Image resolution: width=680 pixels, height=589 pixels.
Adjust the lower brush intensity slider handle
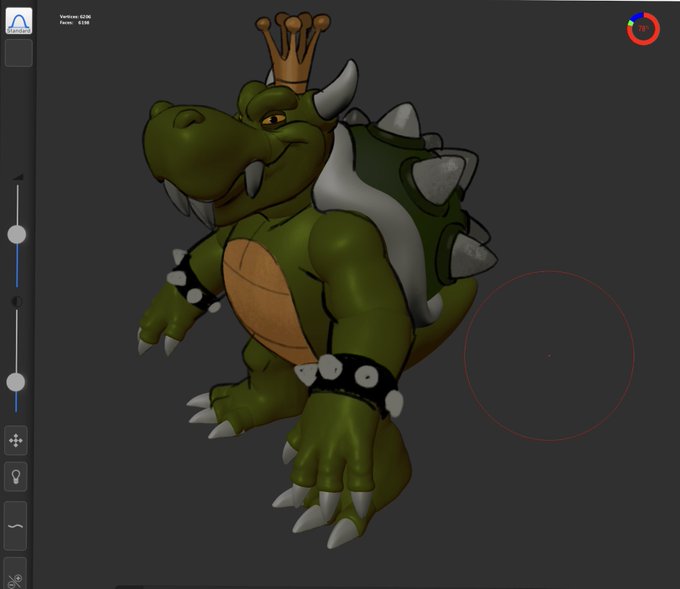(x=16, y=382)
